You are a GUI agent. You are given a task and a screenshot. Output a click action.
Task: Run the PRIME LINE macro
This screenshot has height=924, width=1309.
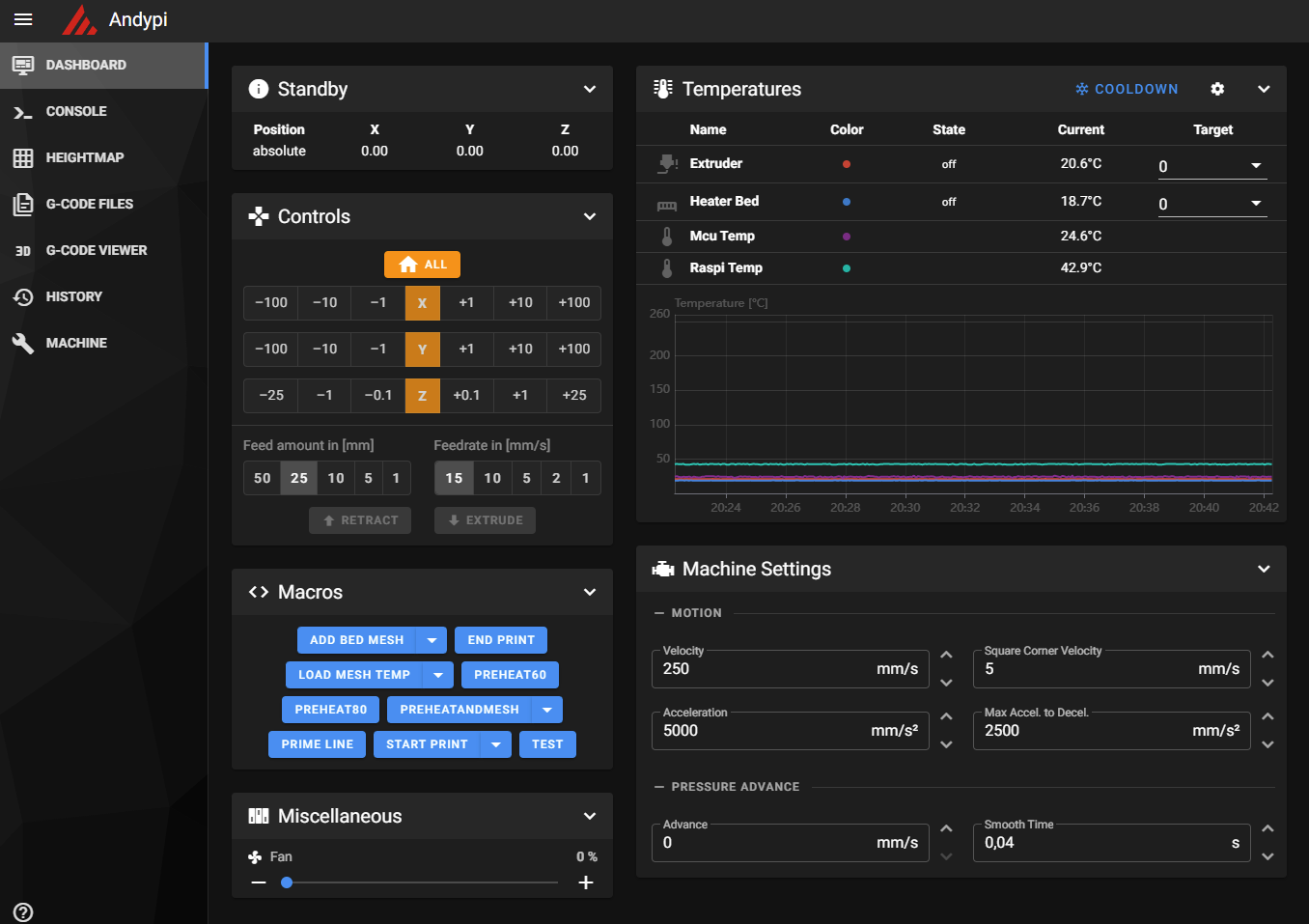pyautogui.click(x=317, y=744)
